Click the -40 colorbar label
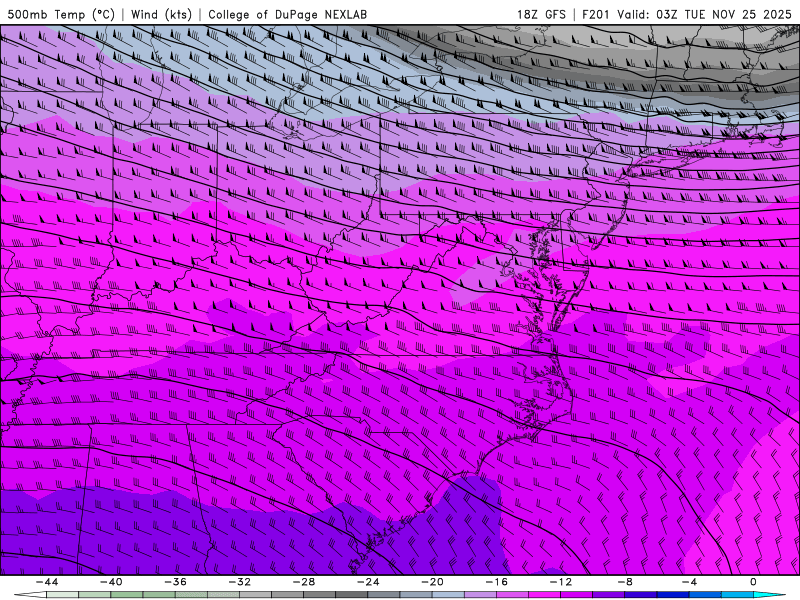This screenshot has height=600, width=800. [111, 582]
